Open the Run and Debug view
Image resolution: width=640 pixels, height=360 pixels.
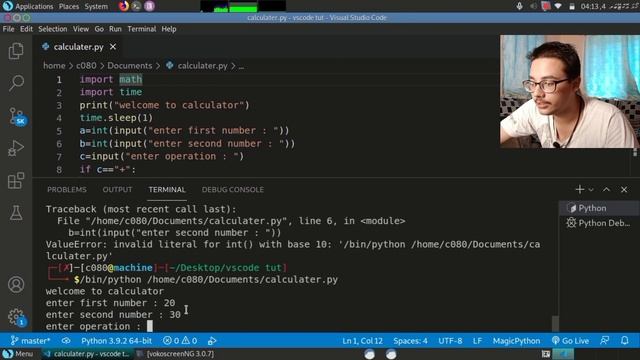pos(16,148)
